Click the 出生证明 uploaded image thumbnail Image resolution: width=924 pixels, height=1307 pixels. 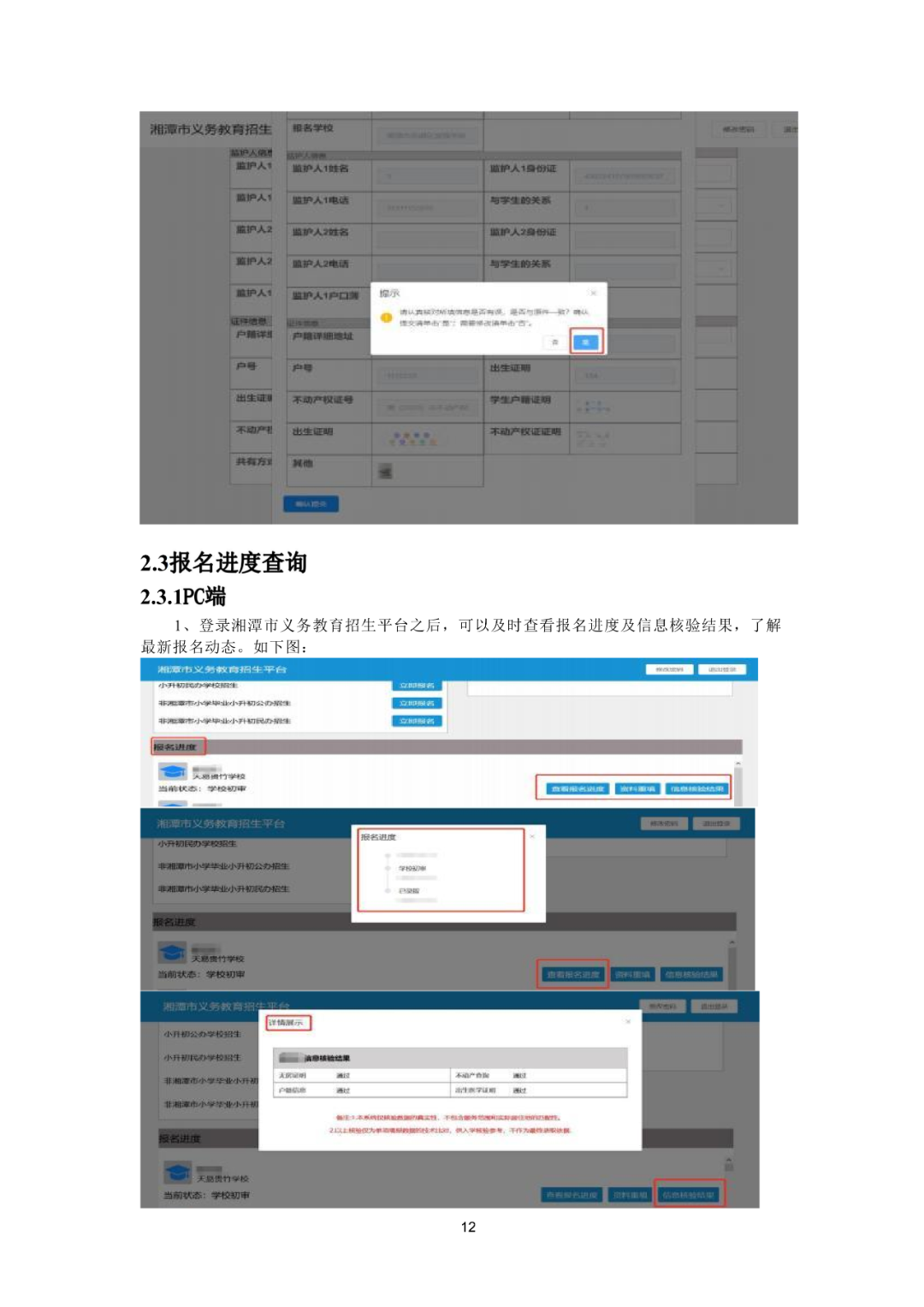point(414,438)
